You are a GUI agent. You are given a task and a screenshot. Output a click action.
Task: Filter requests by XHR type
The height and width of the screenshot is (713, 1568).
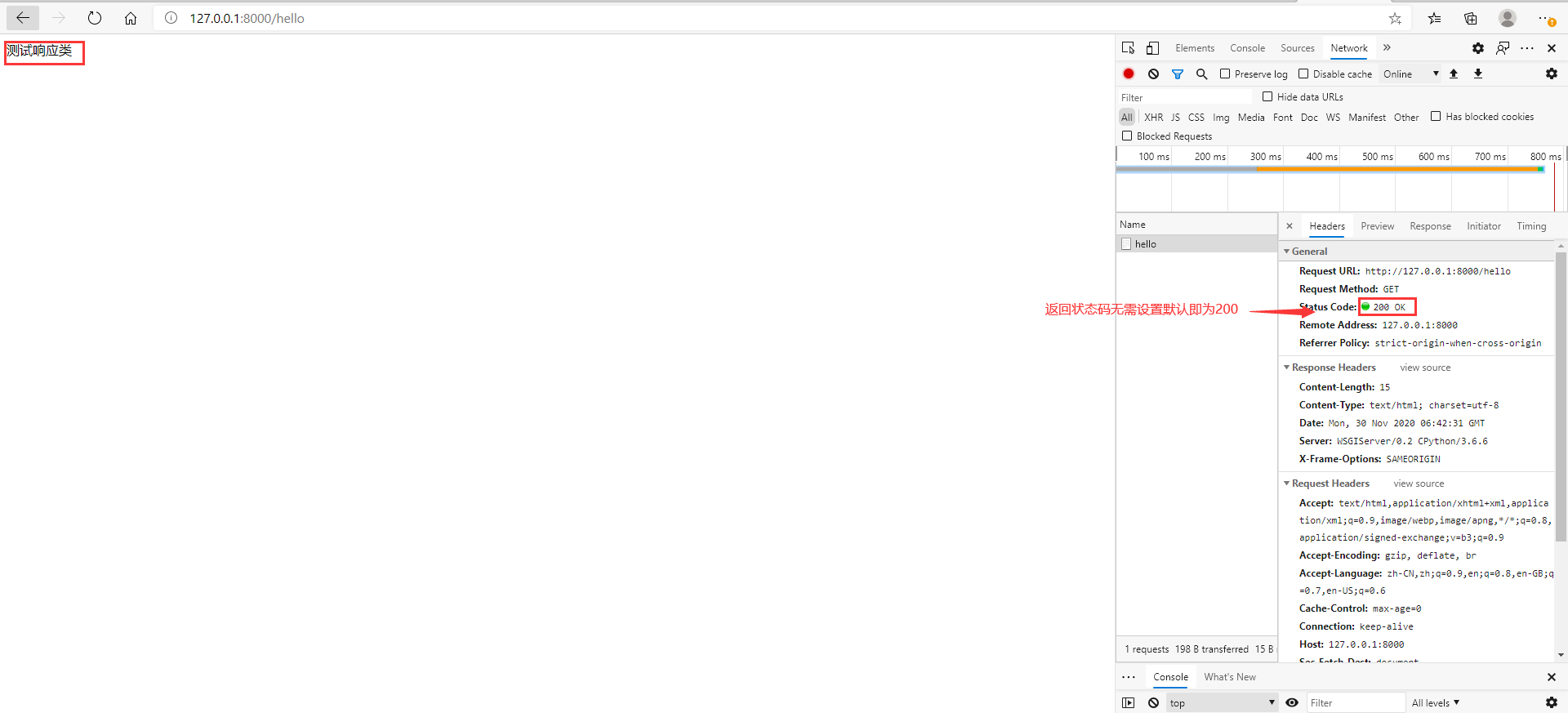(x=1153, y=117)
